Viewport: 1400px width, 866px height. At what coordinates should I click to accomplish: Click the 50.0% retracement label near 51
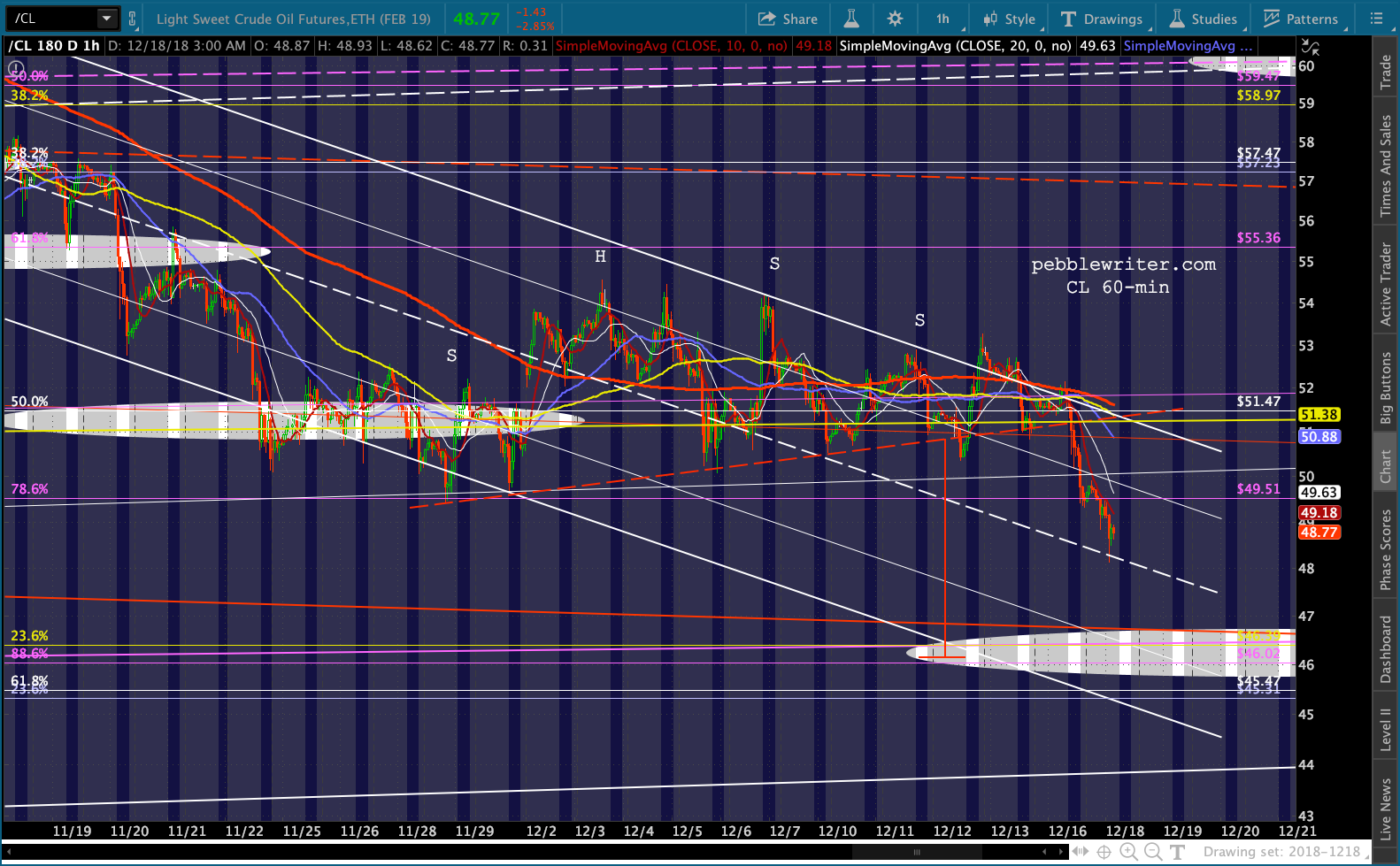(x=29, y=402)
